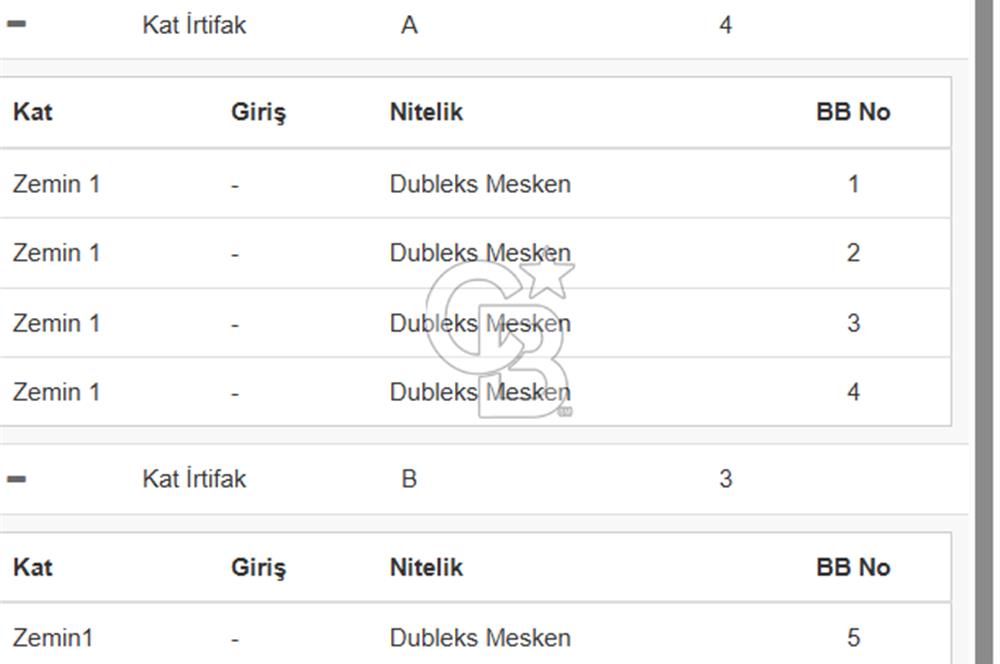
Task: Select the row with BB No 4
Action: [x=475, y=392]
